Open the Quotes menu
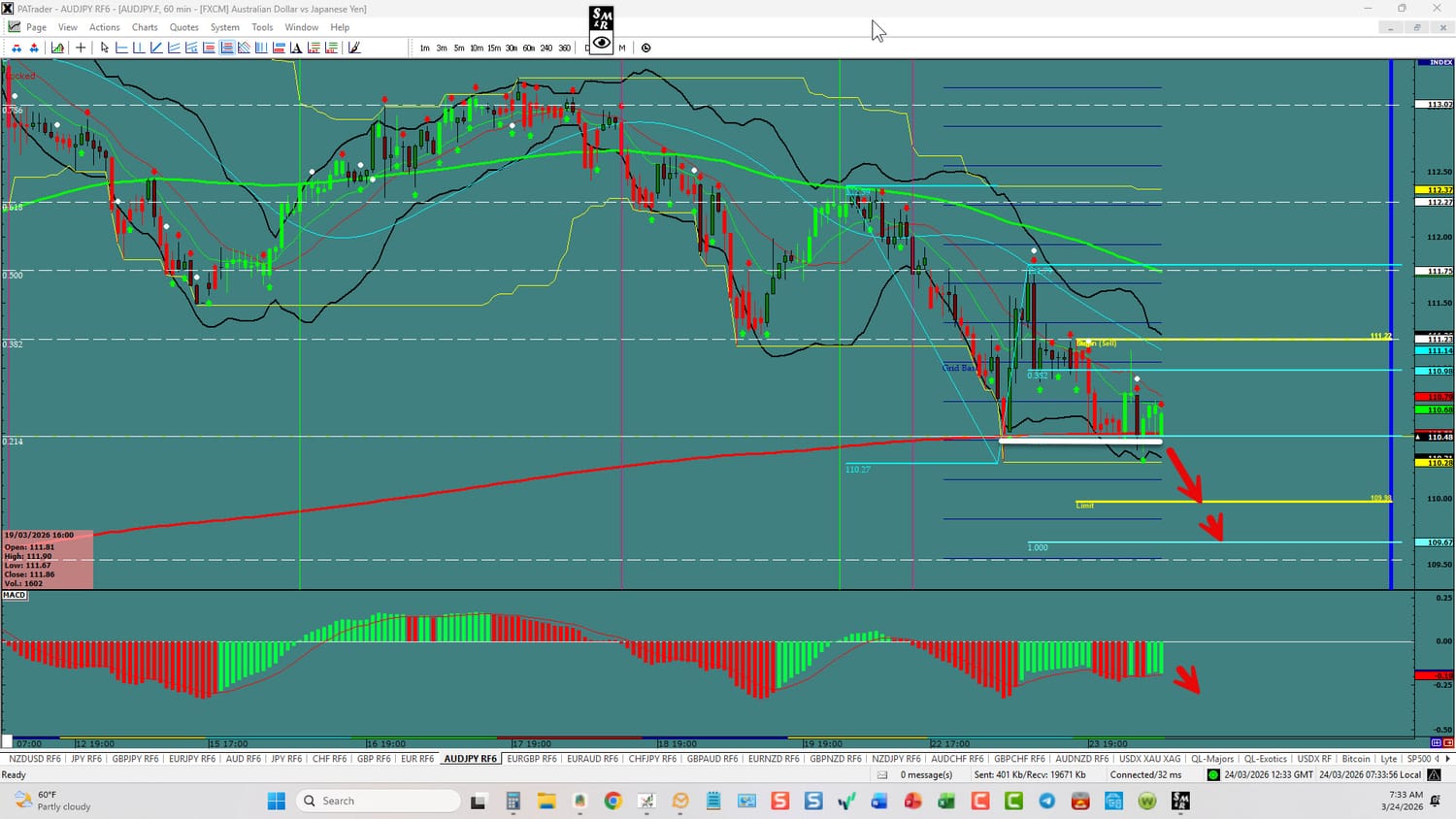1456x819 pixels. point(183,27)
